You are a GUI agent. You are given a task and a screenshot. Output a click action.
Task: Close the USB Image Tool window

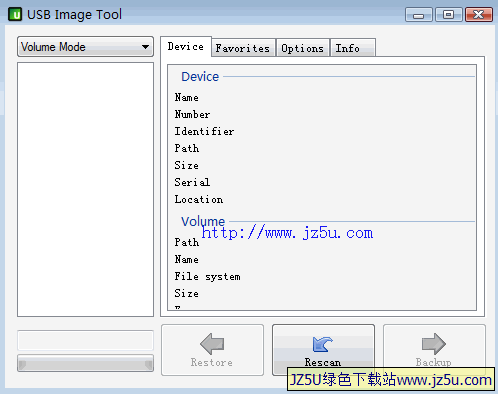tap(479, 15)
